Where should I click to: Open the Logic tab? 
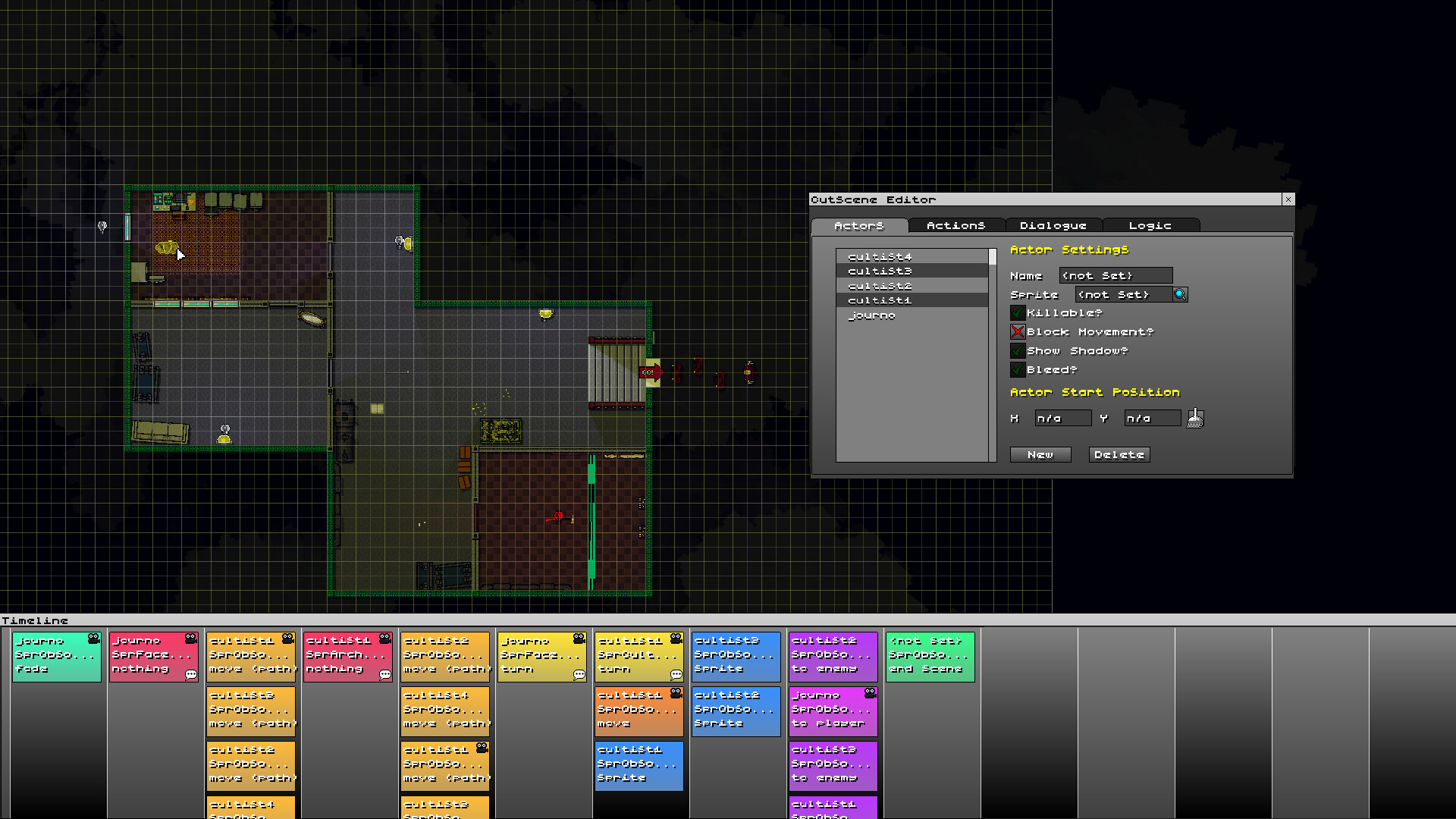1150,226
